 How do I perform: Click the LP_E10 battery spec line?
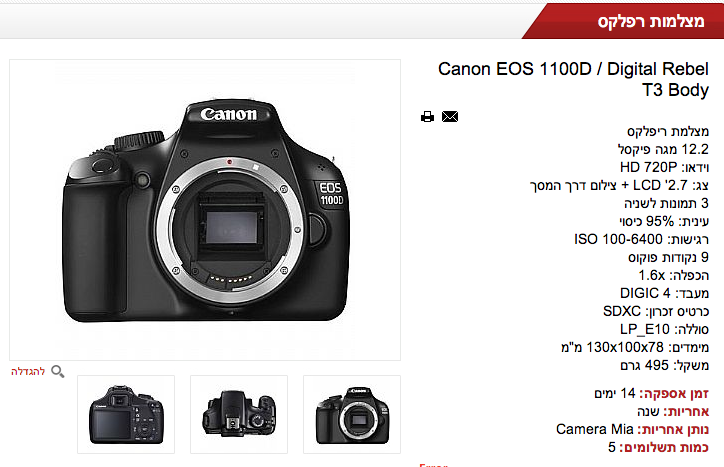664,329
